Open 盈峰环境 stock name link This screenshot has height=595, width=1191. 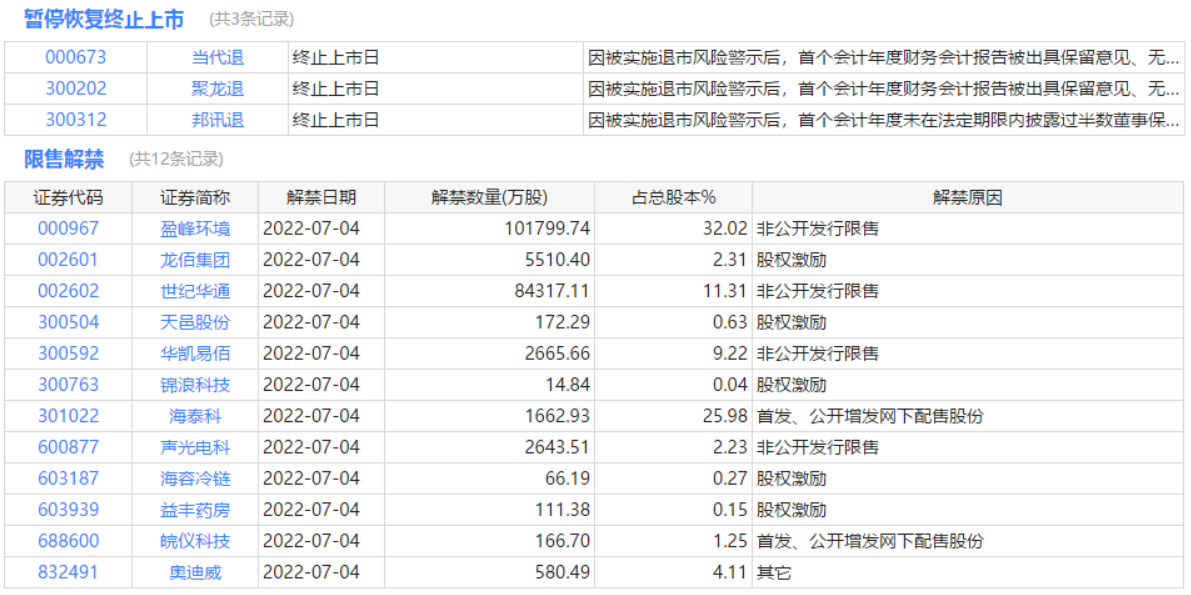[195, 229]
